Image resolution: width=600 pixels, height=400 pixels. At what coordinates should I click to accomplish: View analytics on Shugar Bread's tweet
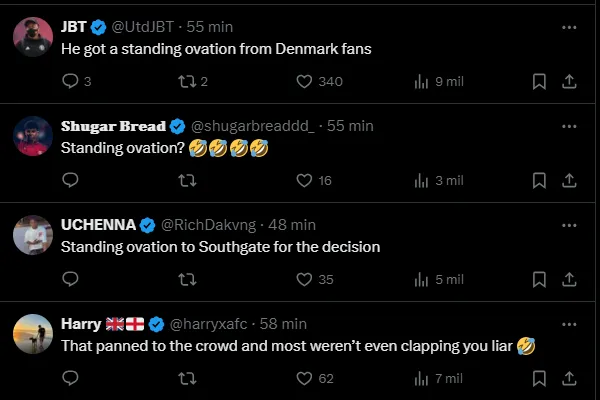pyautogui.click(x=421, y=181)
